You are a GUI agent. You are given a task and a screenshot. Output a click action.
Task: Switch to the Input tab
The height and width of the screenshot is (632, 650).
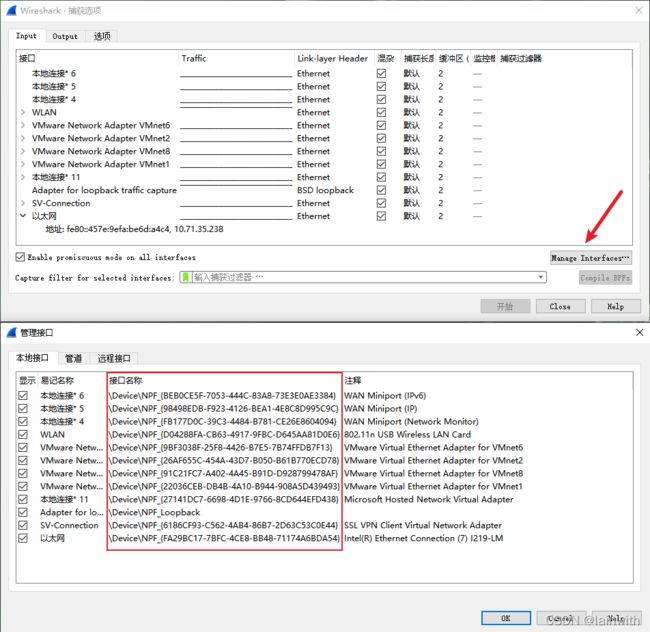[26, 36]
